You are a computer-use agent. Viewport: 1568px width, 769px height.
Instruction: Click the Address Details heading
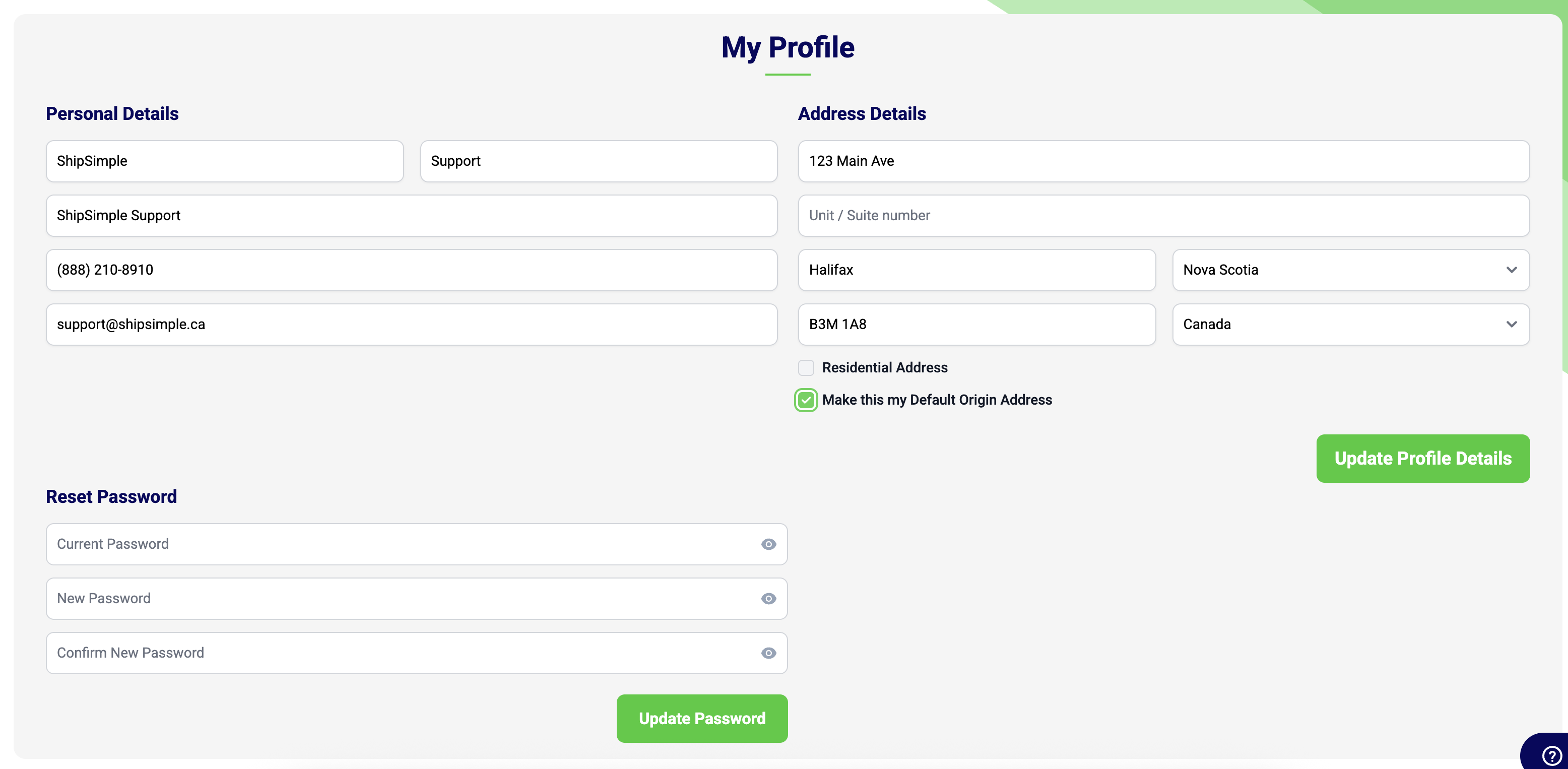(861, 114)
